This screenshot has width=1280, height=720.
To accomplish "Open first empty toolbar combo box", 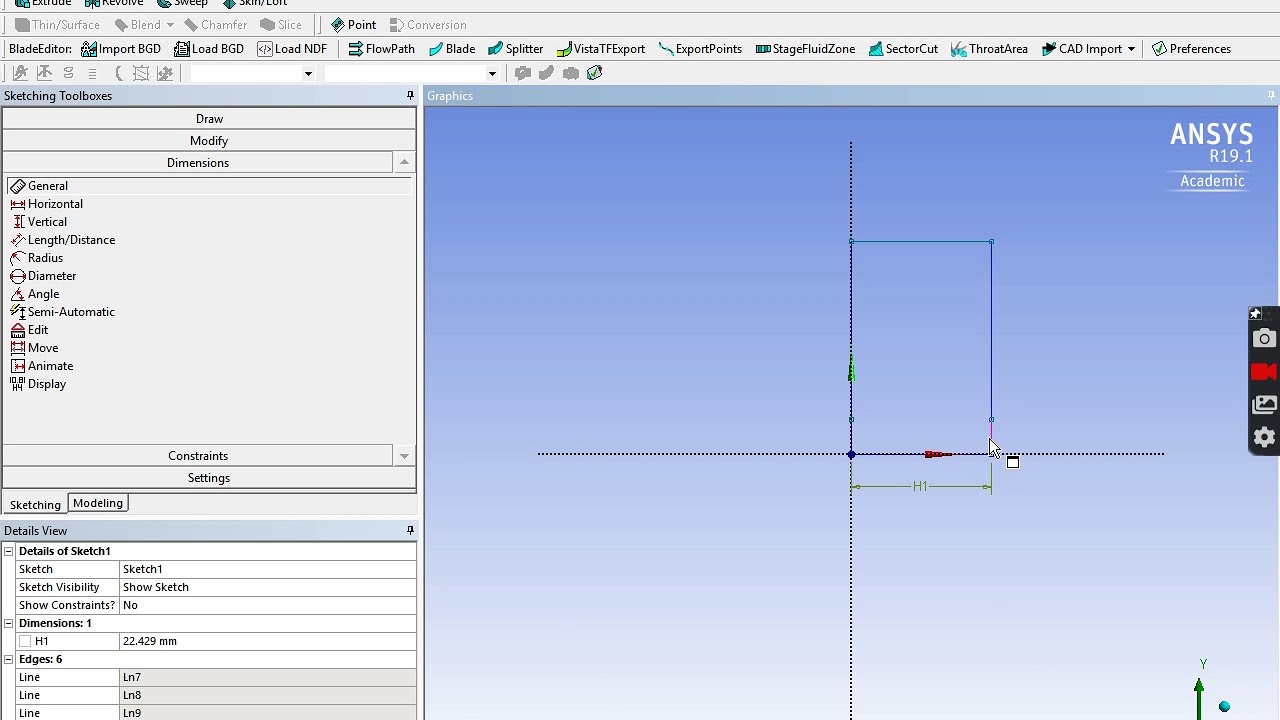I will click(x=252, y=73).
